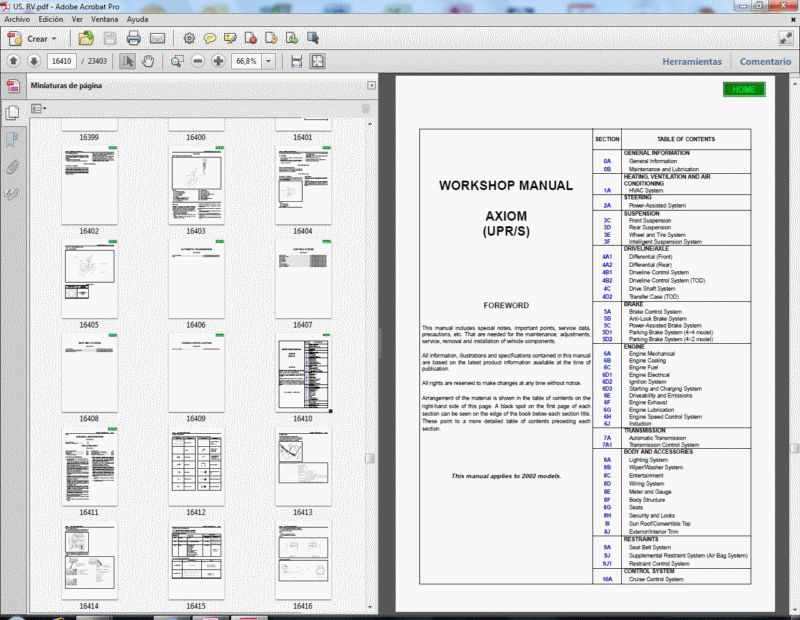Open section 1A HVAC System link
This screenshot has height=620, width=800.
607,190
